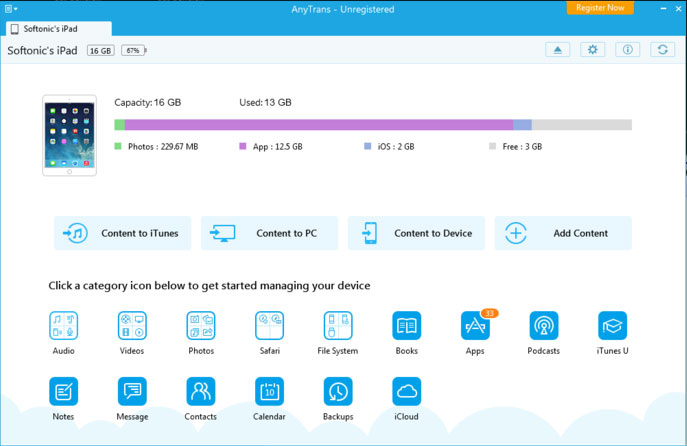Open the Audio category
687x446 pixels.
[64, 326]
